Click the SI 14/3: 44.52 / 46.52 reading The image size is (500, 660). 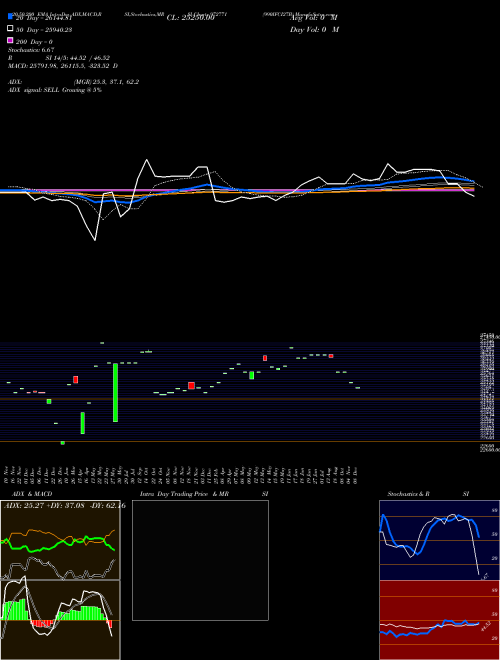78,58
